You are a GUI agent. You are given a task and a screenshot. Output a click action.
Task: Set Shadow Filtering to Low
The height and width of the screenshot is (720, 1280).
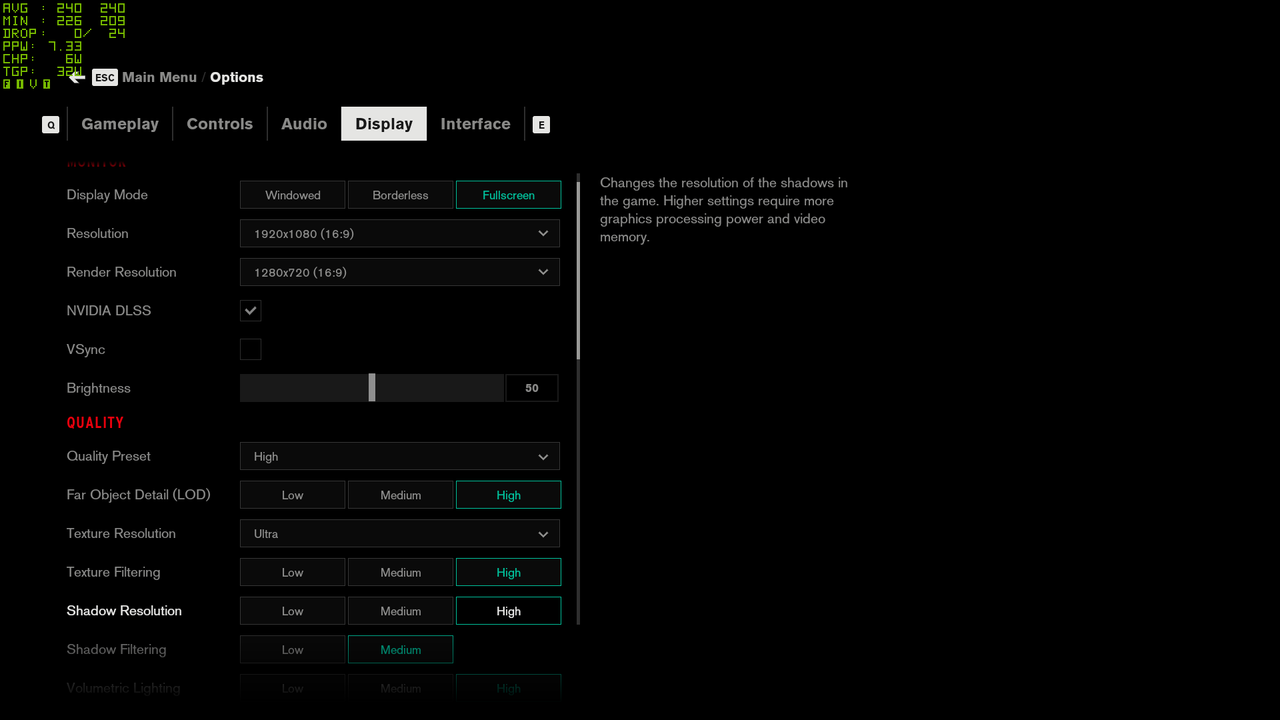pos(293,649)
